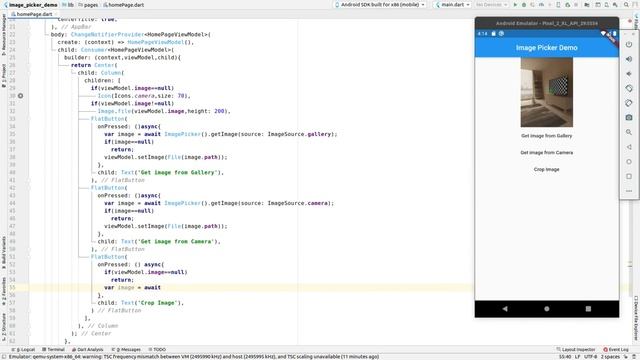Viewport: 640px width, 360px height.
Task: Click the emulator sidebar Back triangle icon
Action: click(629, 147)
